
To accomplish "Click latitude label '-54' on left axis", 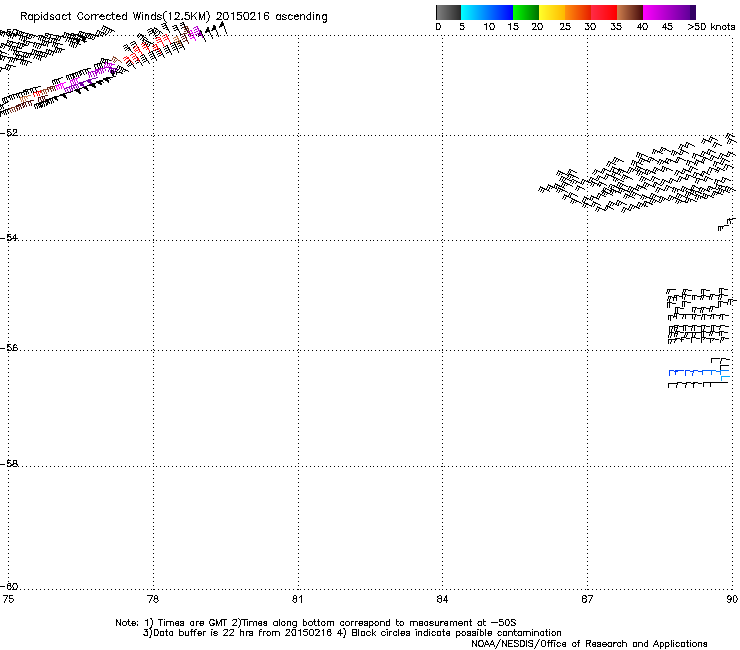I will click(x=9, y=237).
